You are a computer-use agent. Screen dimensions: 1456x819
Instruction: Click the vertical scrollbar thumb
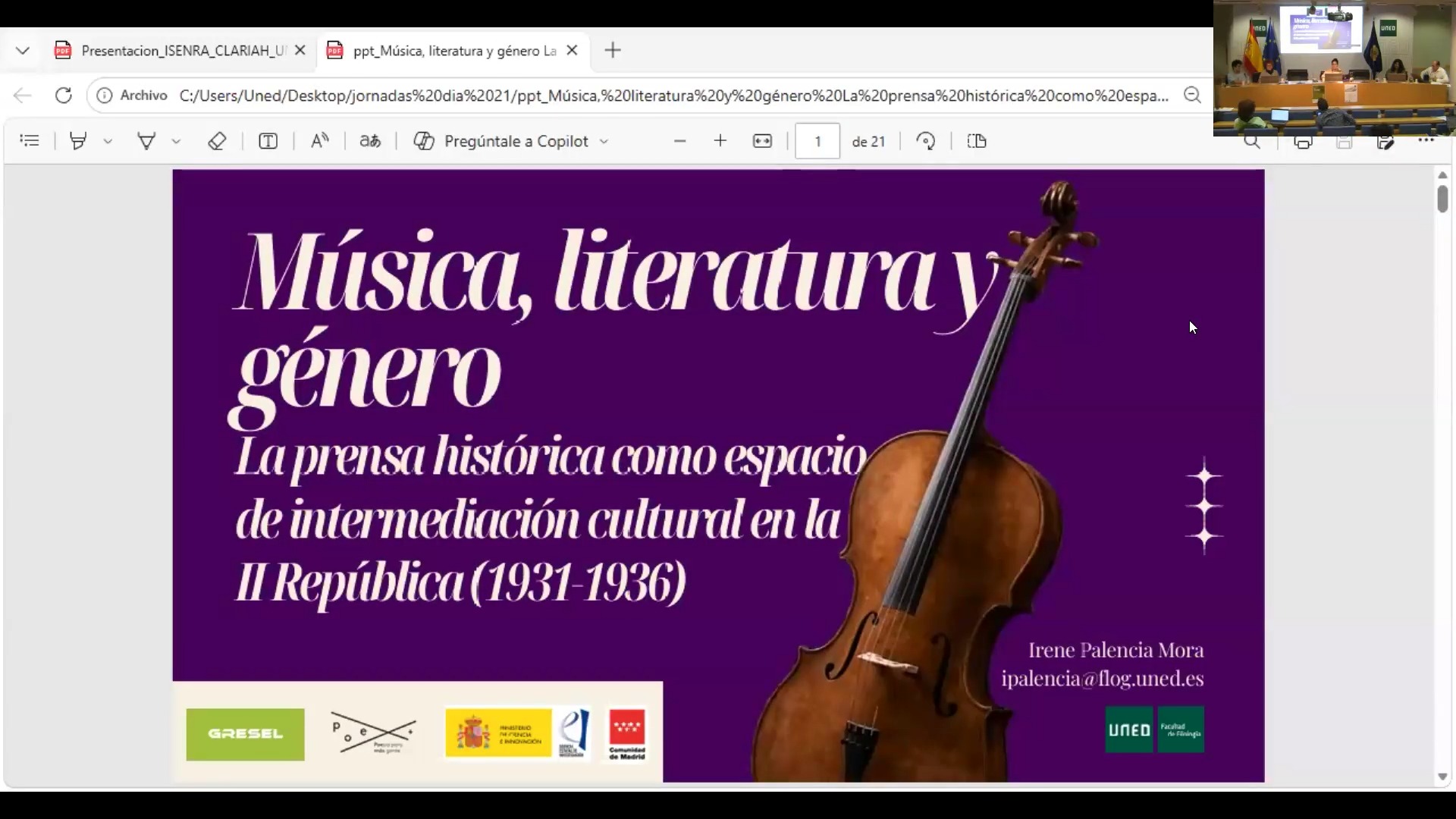[1442, 199]
